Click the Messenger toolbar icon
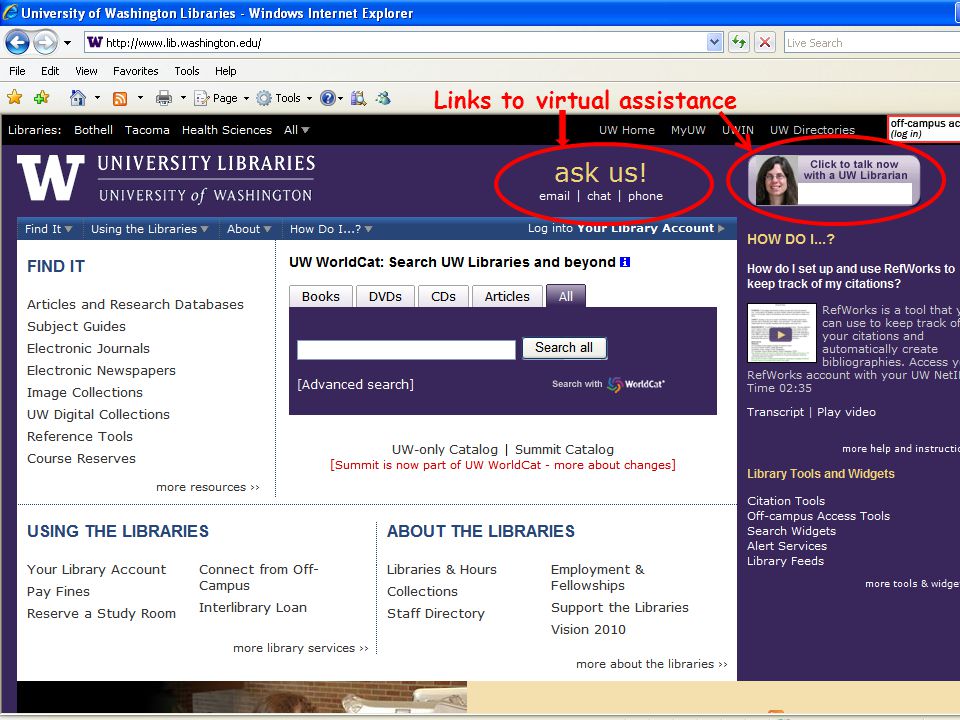Viewport: 960px width, 720px height. click(x=383, y=98)
